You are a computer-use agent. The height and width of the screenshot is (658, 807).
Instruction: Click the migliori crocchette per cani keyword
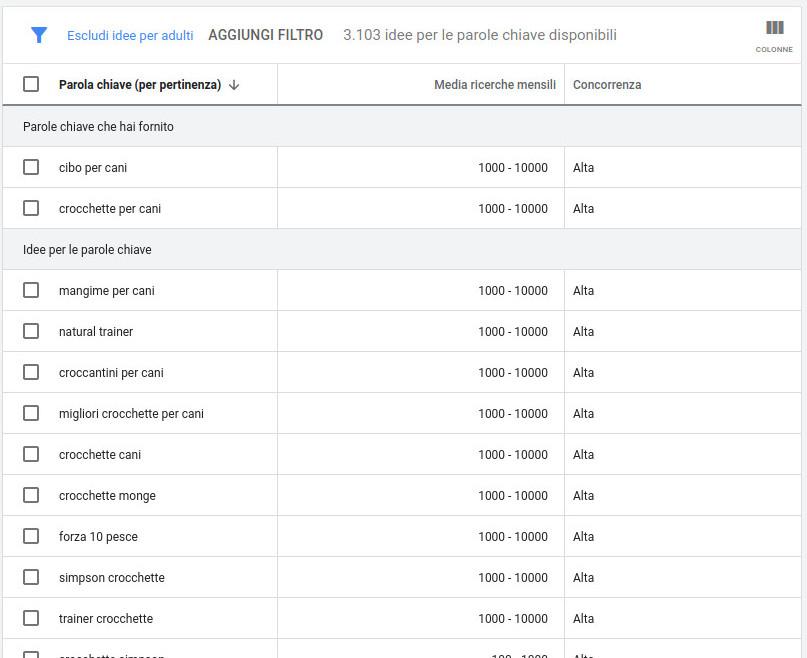131,414
